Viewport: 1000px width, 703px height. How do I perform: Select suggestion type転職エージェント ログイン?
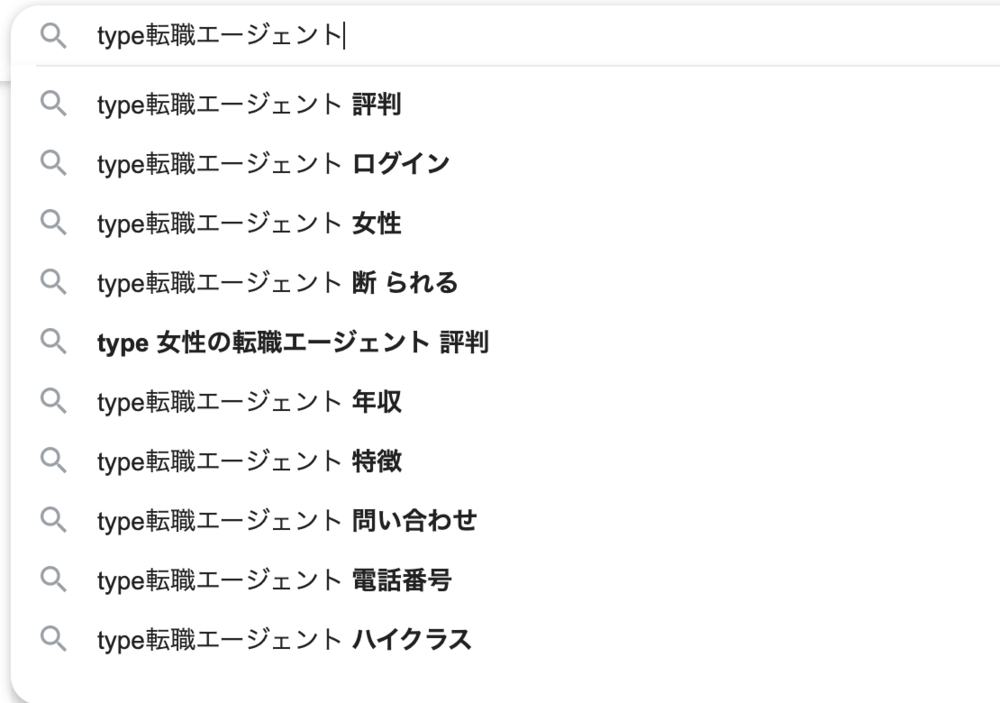pyautogui.click(x=273, y=164)
